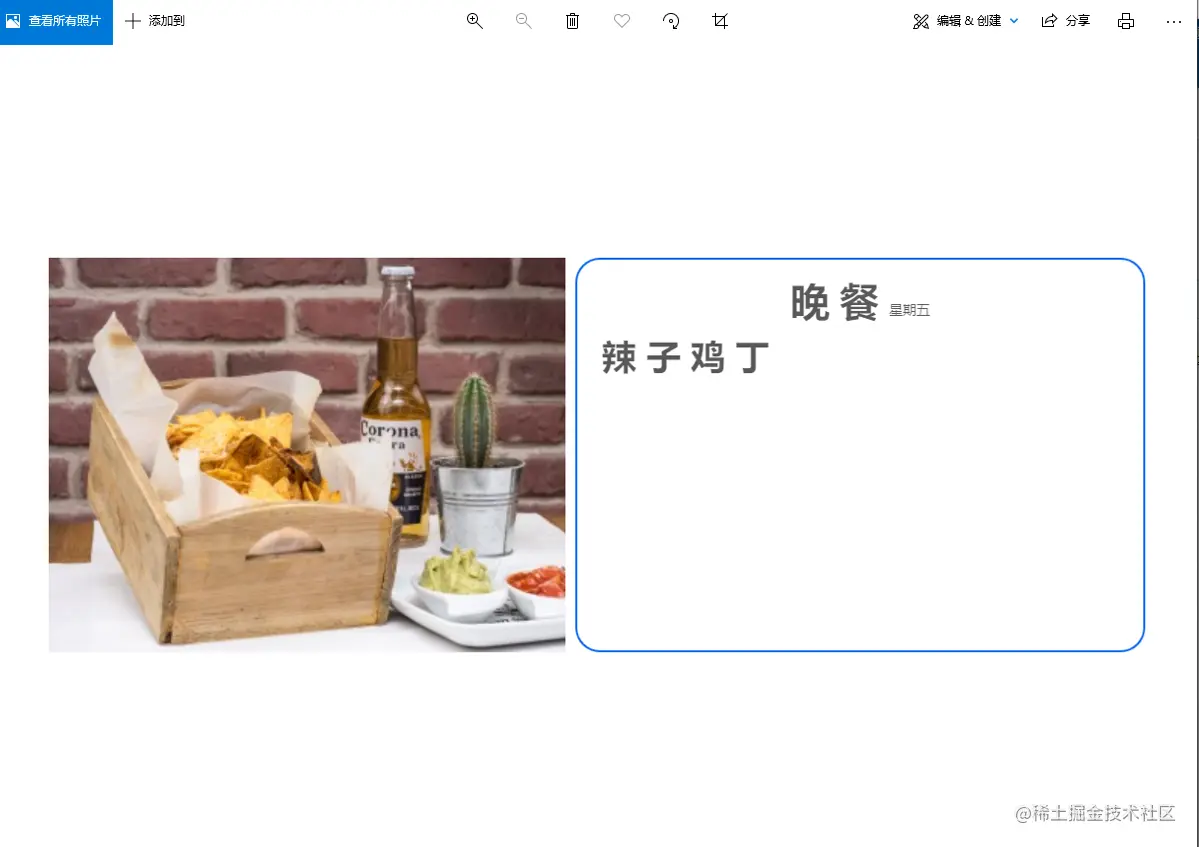Open the See all photos button
Screen dimensions: 1199x847
point(56,21)
